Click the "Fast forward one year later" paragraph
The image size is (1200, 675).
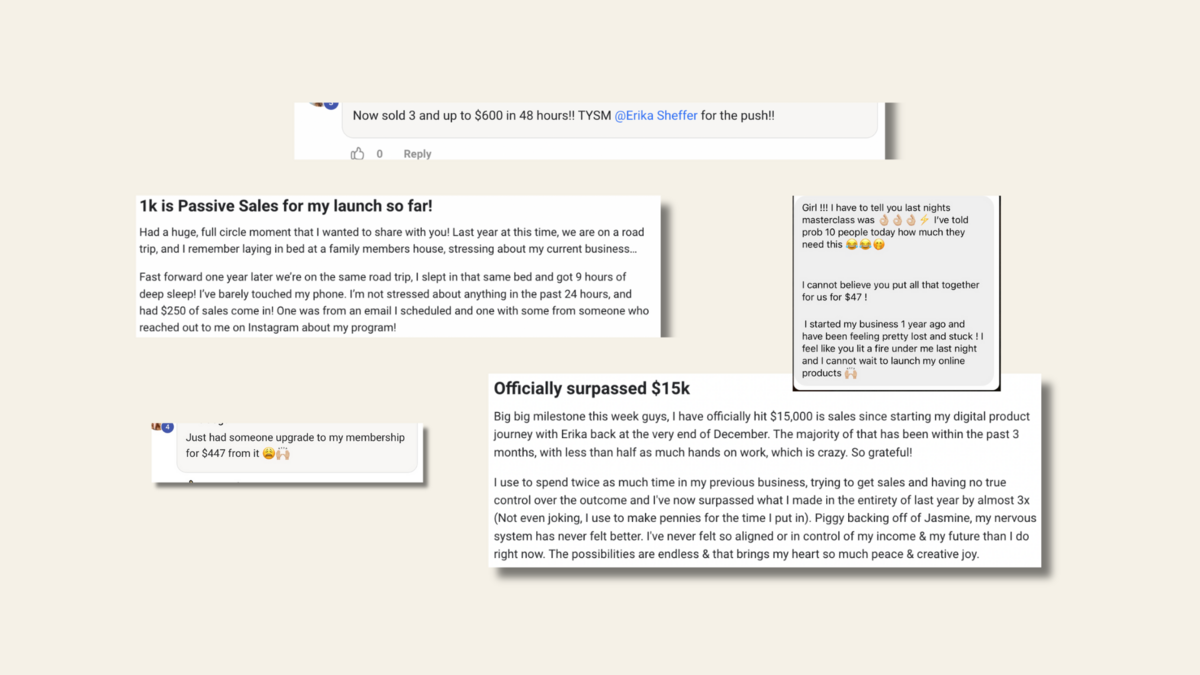click(394, 301)
